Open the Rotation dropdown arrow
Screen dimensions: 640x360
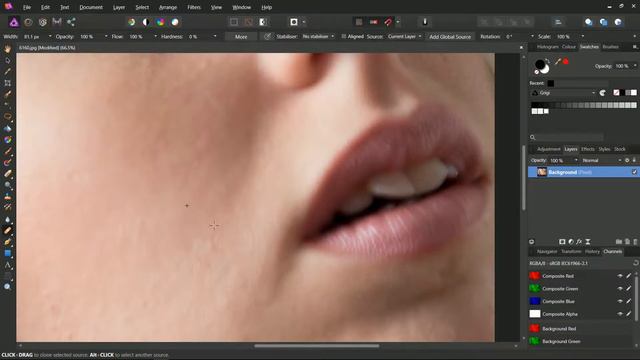[x=532, y=36]
